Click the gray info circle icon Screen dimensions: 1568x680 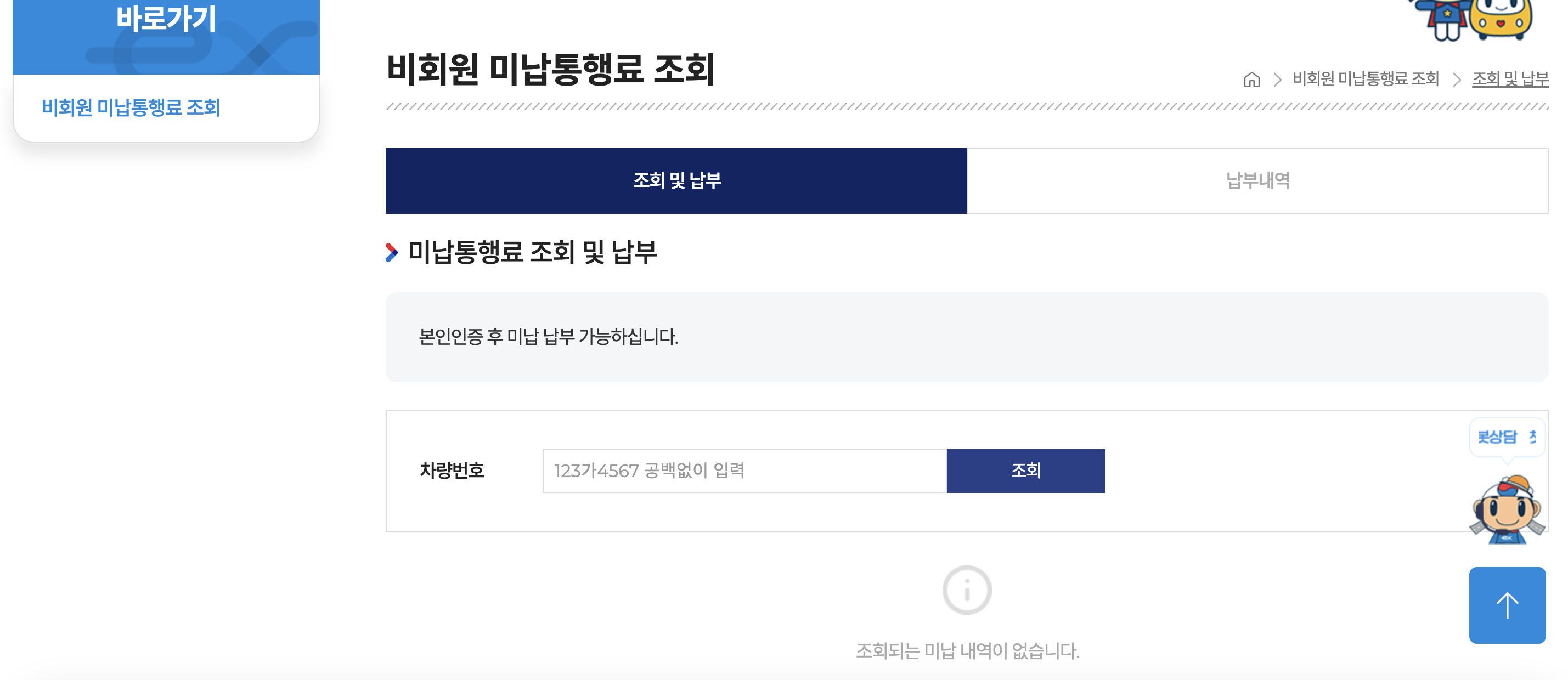967,589
